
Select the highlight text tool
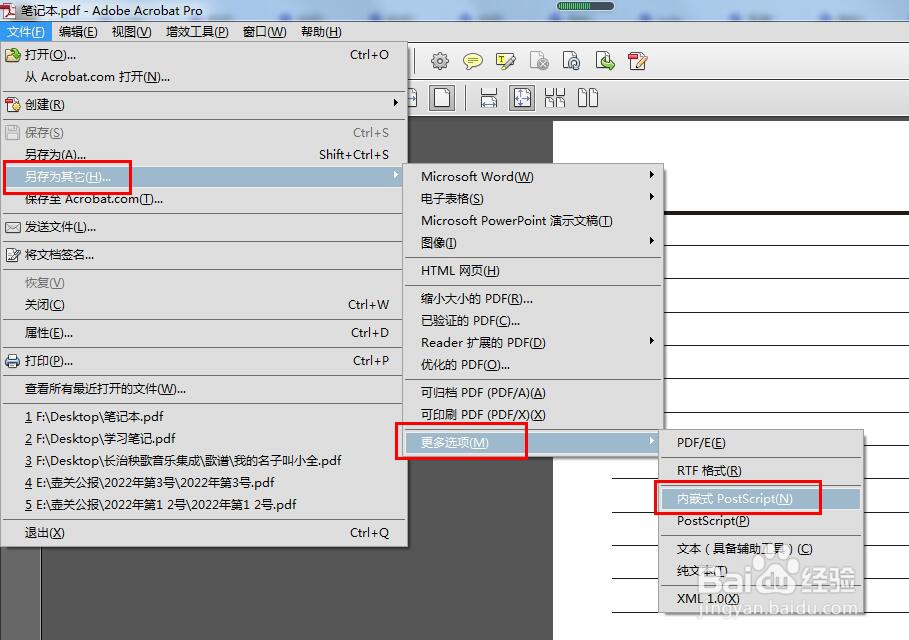(x=505, y=61)
